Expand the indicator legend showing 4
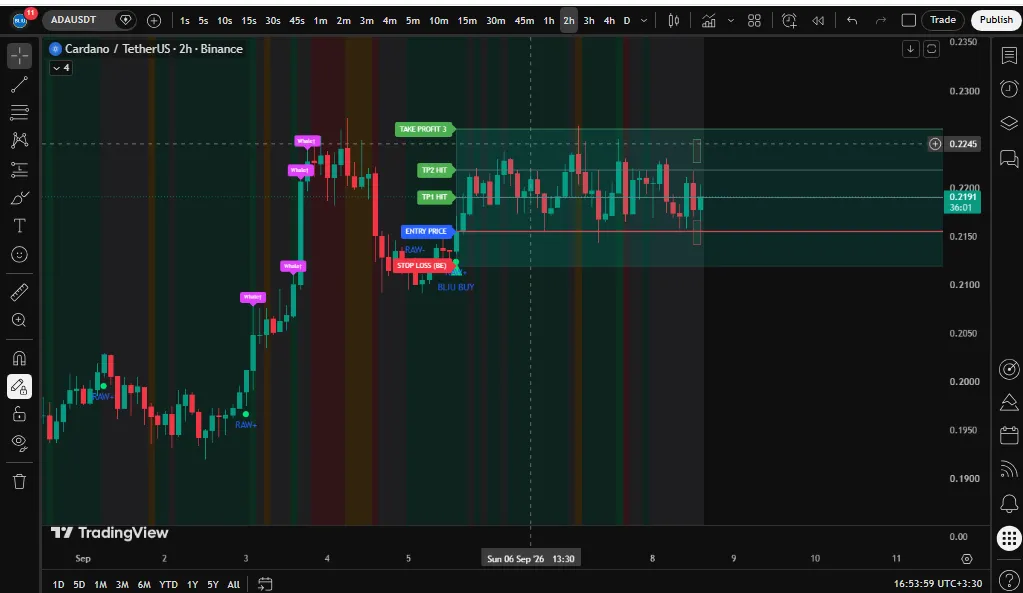 61,68
